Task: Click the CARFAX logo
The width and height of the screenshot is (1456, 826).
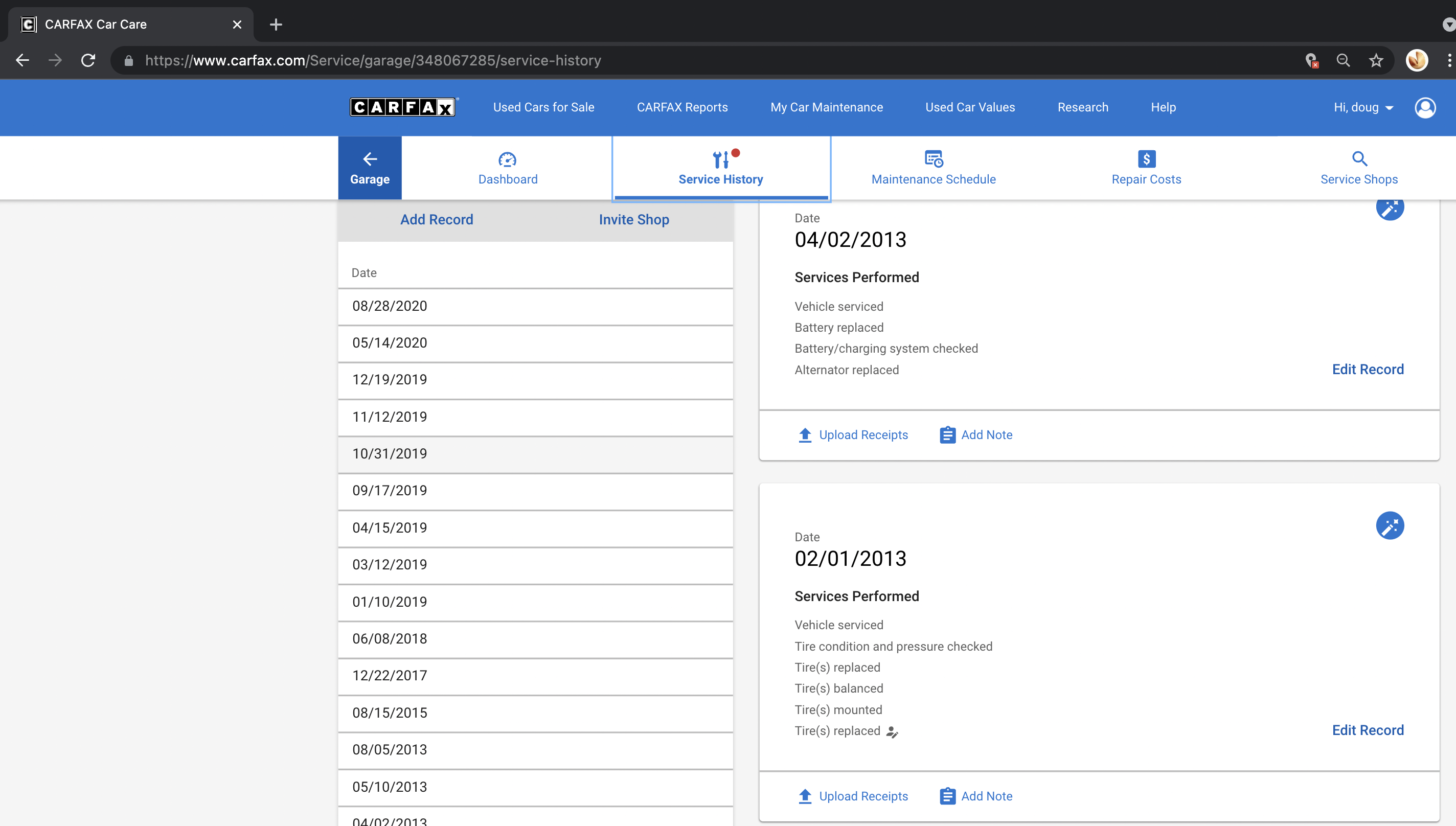Action: (403, 107)
